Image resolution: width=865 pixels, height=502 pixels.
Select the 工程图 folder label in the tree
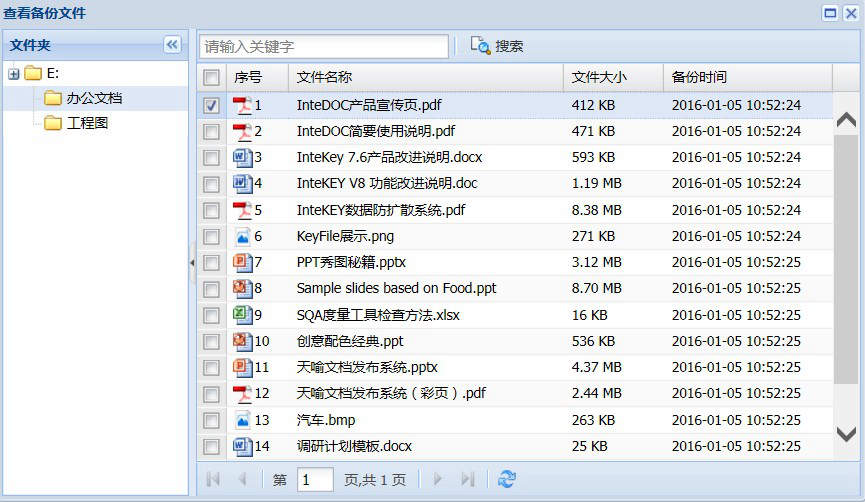click(87, 123)
